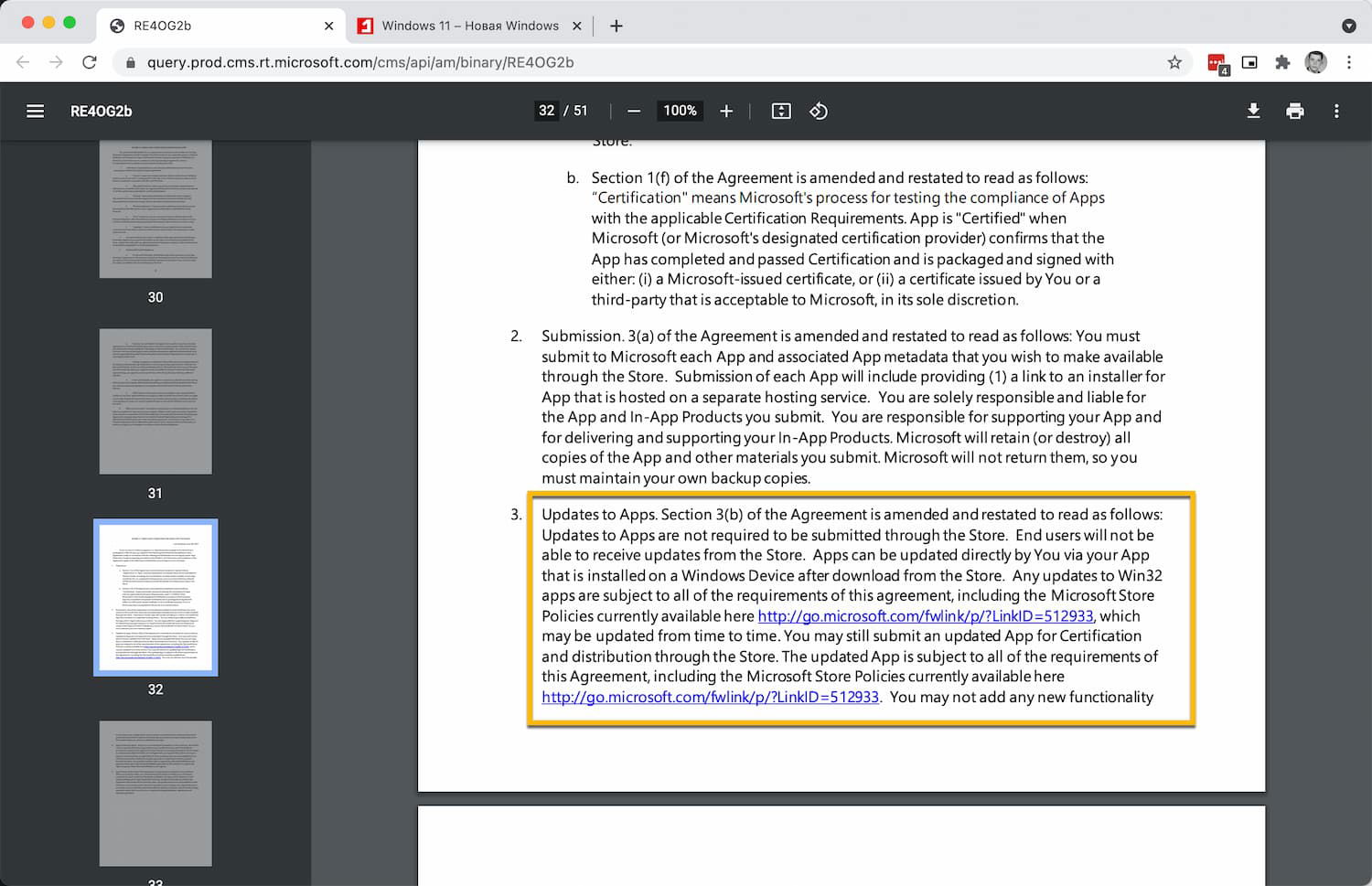The image size is (1372, 886).
Task: Rotate the document counterclockwise
Action: click(819, 111)
